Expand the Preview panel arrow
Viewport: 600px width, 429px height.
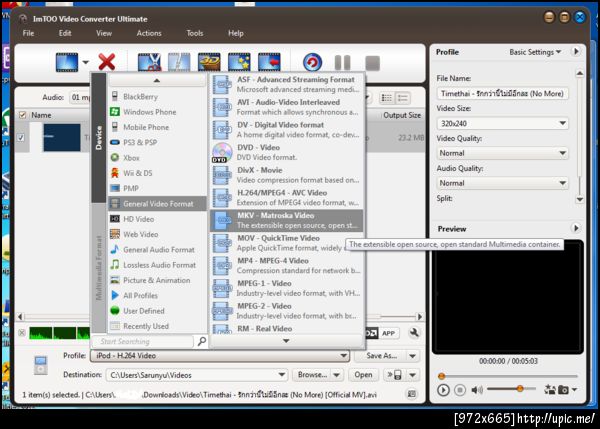coord(576,228)
